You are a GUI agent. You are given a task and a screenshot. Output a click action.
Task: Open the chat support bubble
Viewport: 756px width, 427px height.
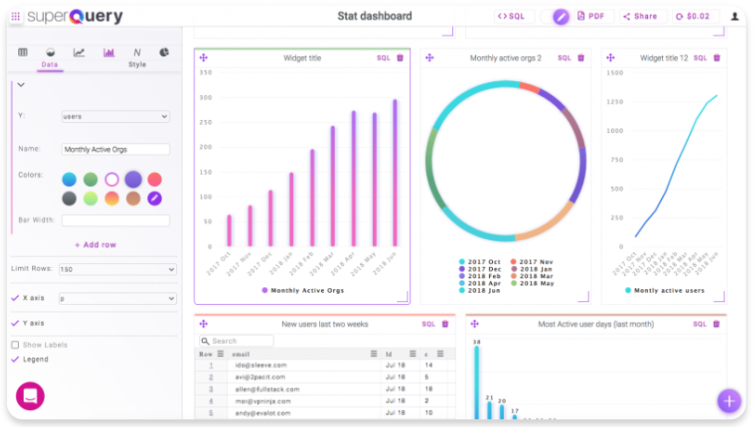click(x=30, y=396)
